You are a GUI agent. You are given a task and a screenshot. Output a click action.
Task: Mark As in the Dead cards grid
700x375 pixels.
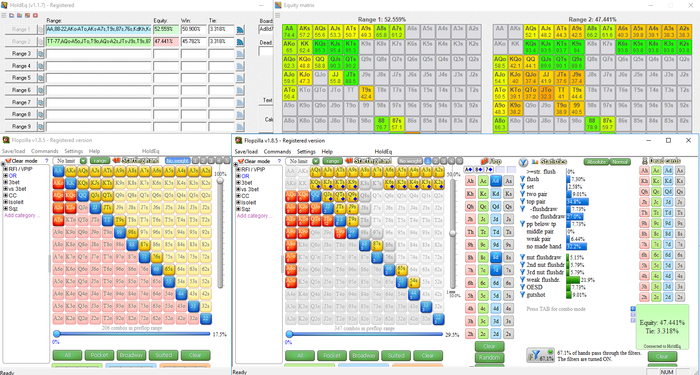pos(679,171)
